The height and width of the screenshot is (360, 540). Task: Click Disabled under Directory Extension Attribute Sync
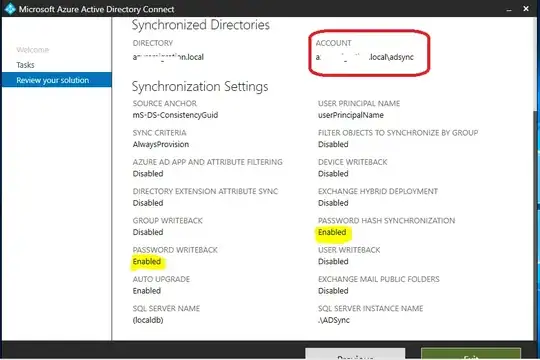(x=148, y=203)
